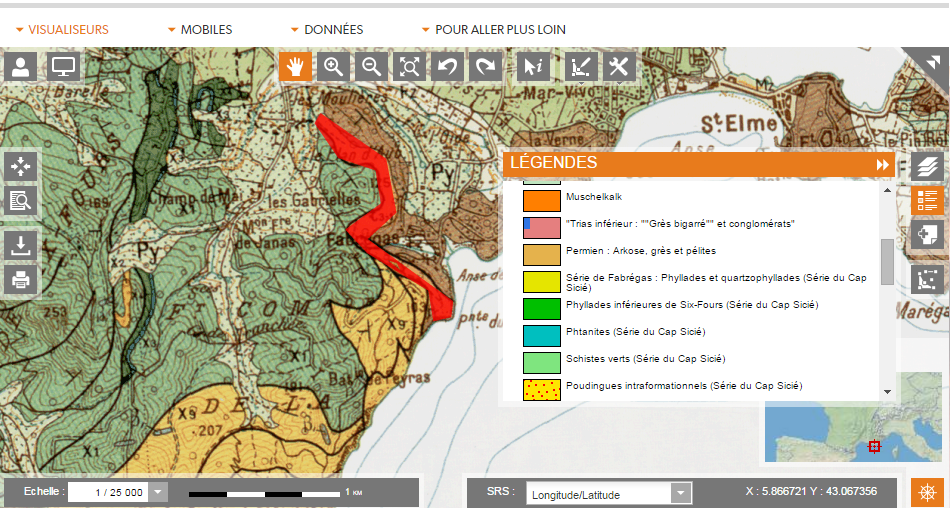The height and width of the screenshot is (508, 950).
Task: Click the zoom out magnifier tool
Action: [x=371, y=67]
